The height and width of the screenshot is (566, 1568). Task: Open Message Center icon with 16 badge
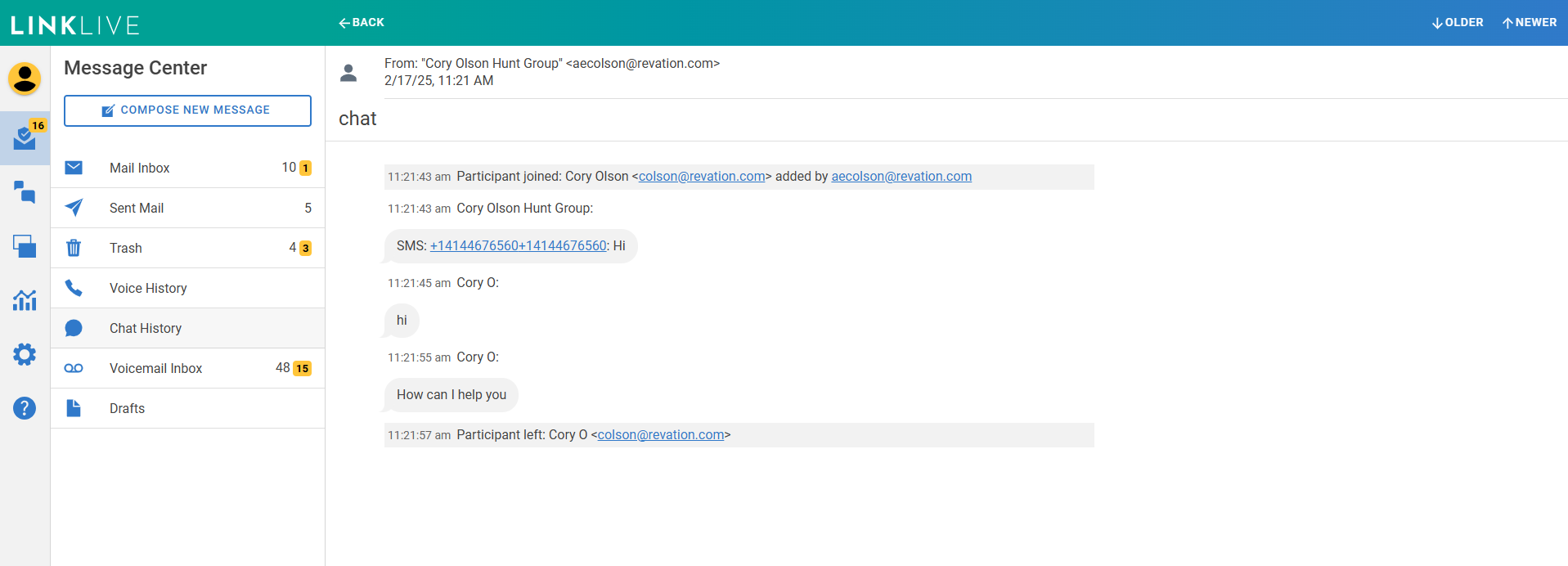25,138
